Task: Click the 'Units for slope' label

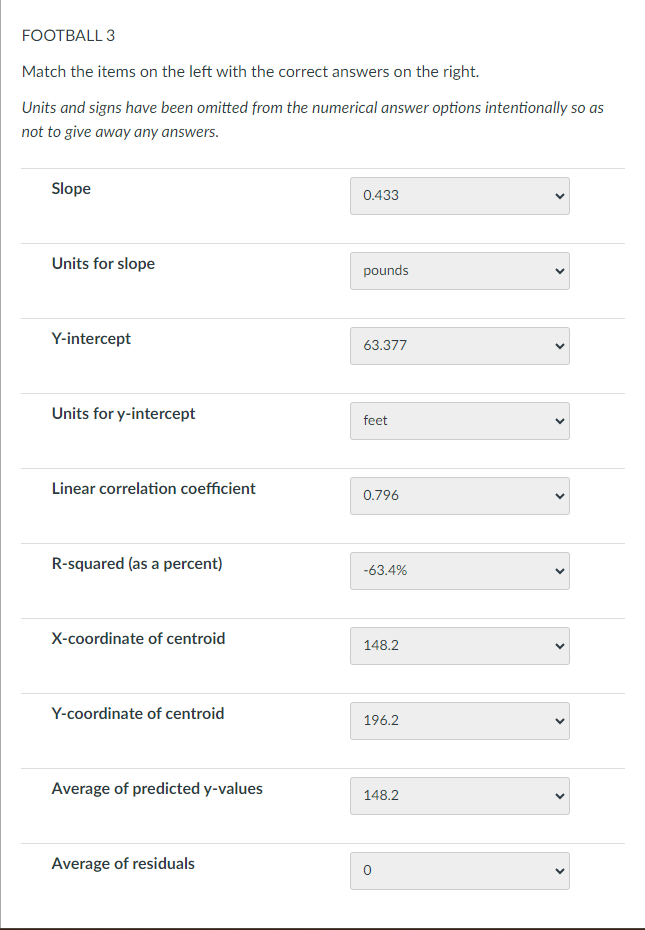Action: tap(103, 263)
